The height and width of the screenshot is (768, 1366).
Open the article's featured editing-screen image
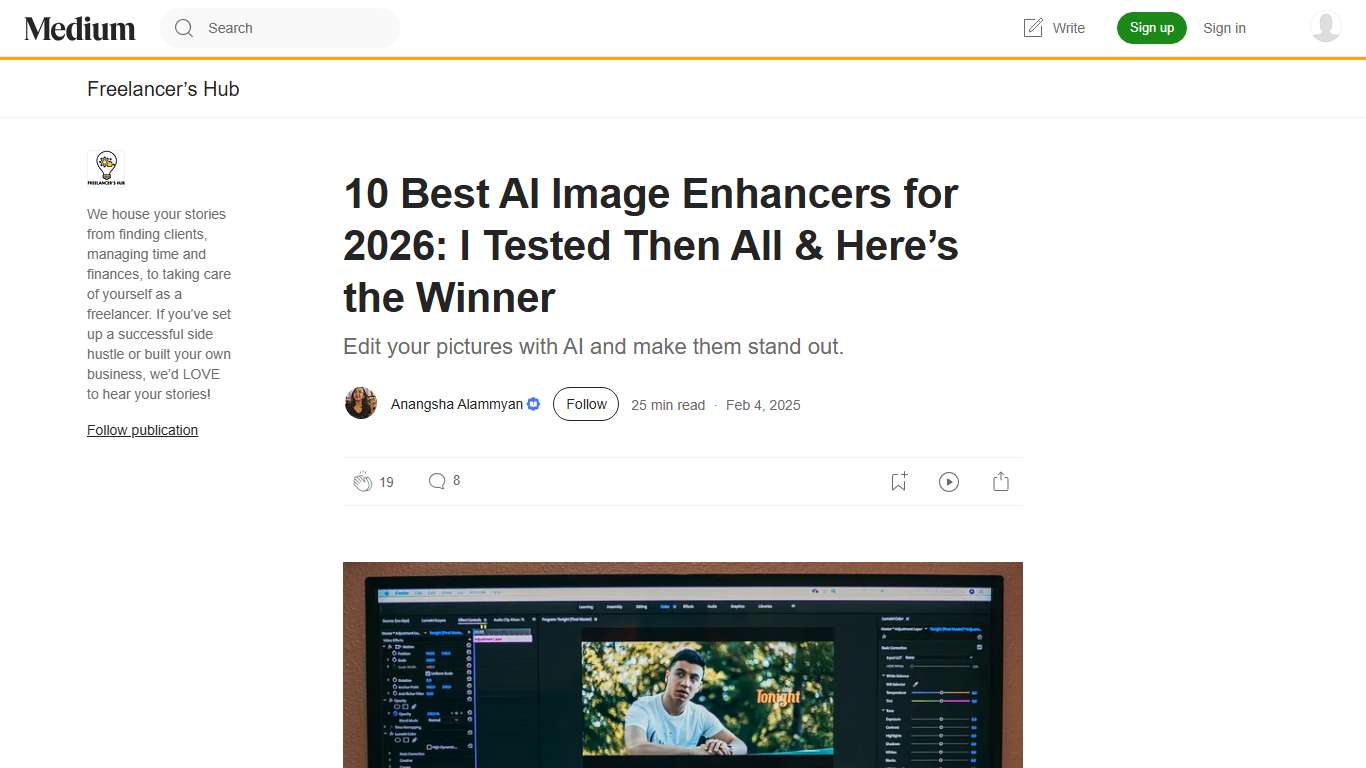tap(683, 665)
